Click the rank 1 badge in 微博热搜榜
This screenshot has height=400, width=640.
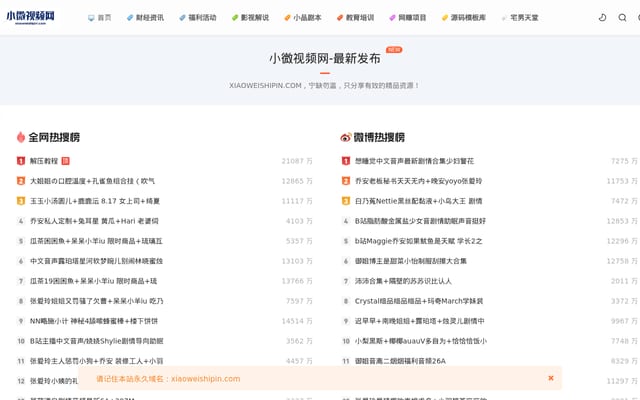pyautogui.click(x=346, y=161)
